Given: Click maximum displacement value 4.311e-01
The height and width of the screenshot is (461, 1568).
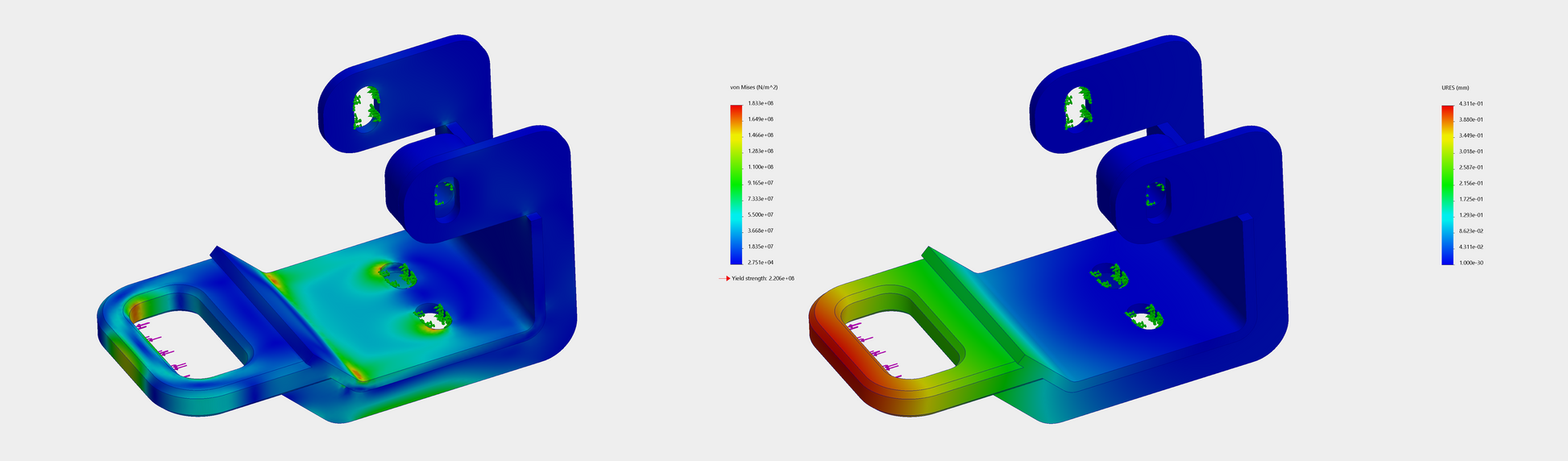Looking at the screenshot, I should pos(1471,103).
